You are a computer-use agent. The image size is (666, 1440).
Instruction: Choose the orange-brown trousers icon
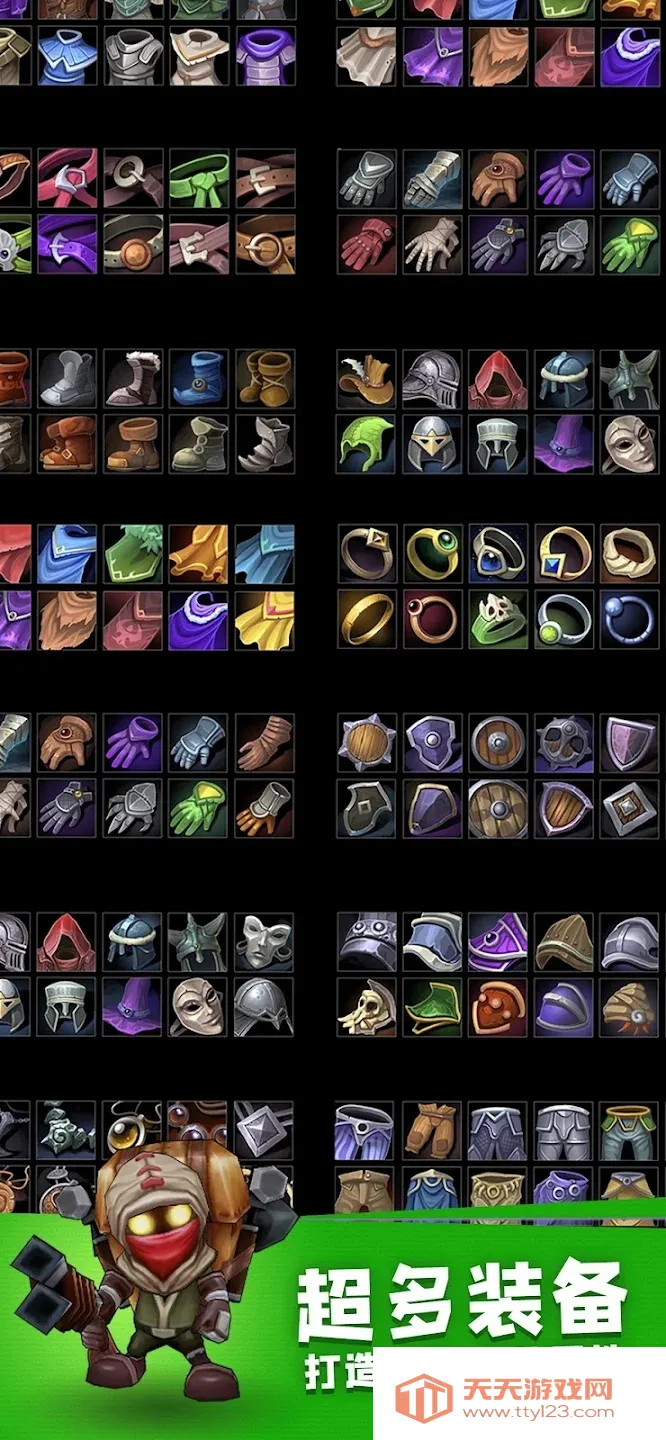tap(432, 1132)
